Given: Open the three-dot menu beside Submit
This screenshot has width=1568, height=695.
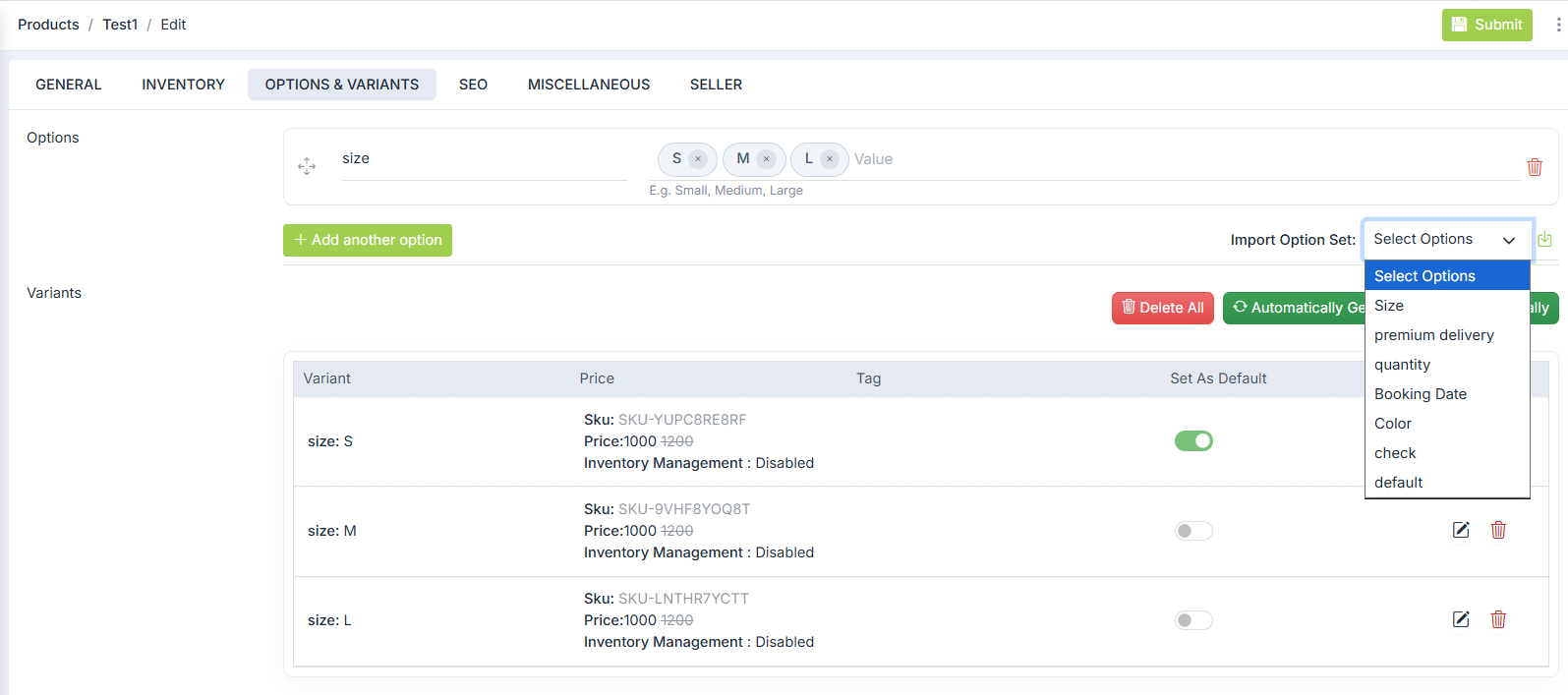Looking at the screenshot, I should coord(1558,25).
